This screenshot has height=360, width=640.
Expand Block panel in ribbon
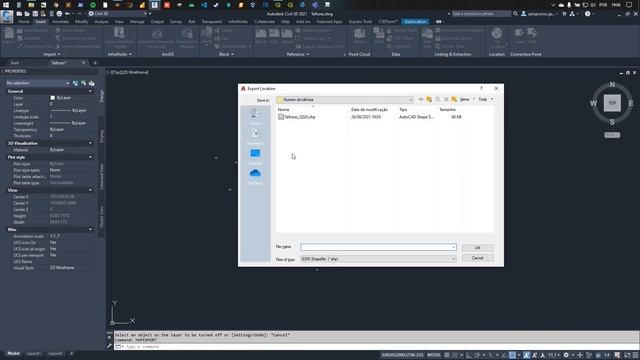pos(226,54)
